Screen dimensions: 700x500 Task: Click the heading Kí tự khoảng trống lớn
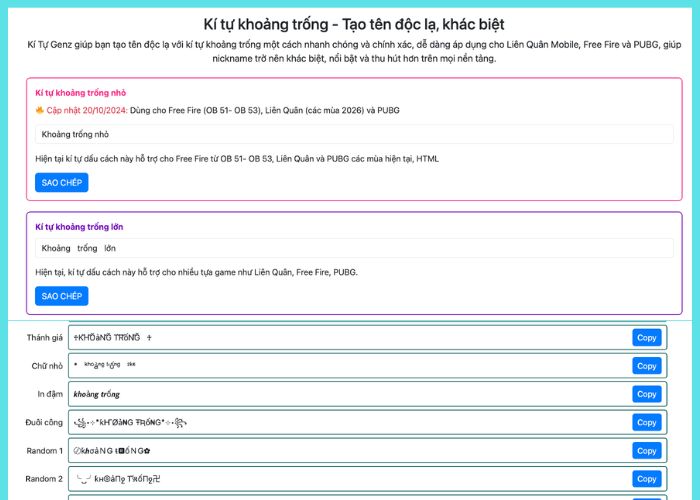click(79, 227)
